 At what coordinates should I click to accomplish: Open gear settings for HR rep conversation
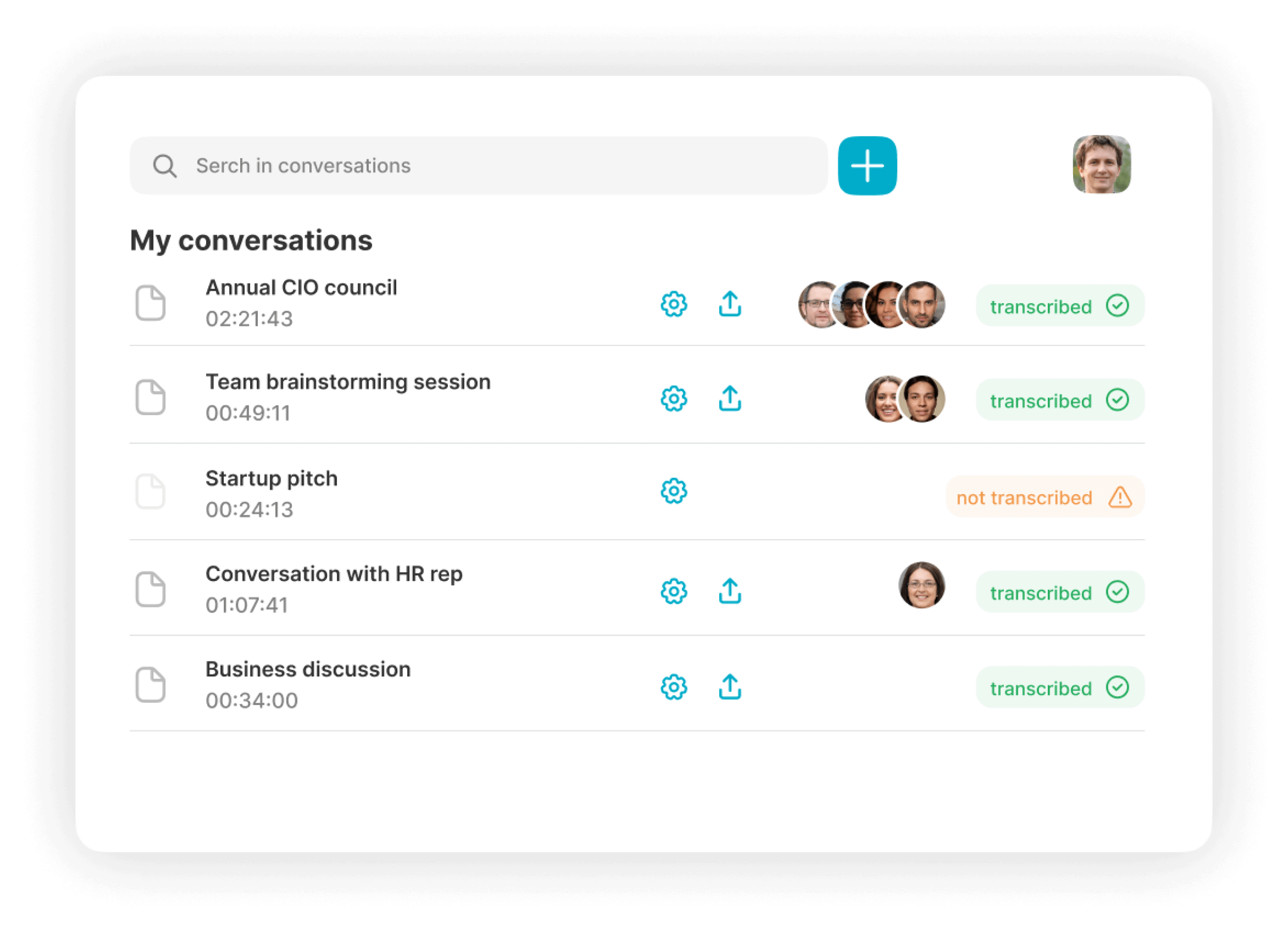pos(674,591)
